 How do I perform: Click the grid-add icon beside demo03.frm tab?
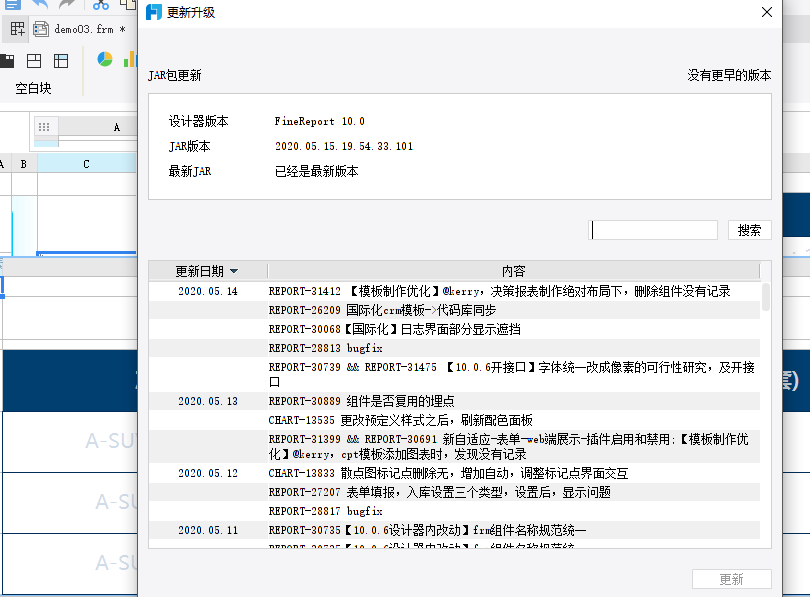pos(17,29)
